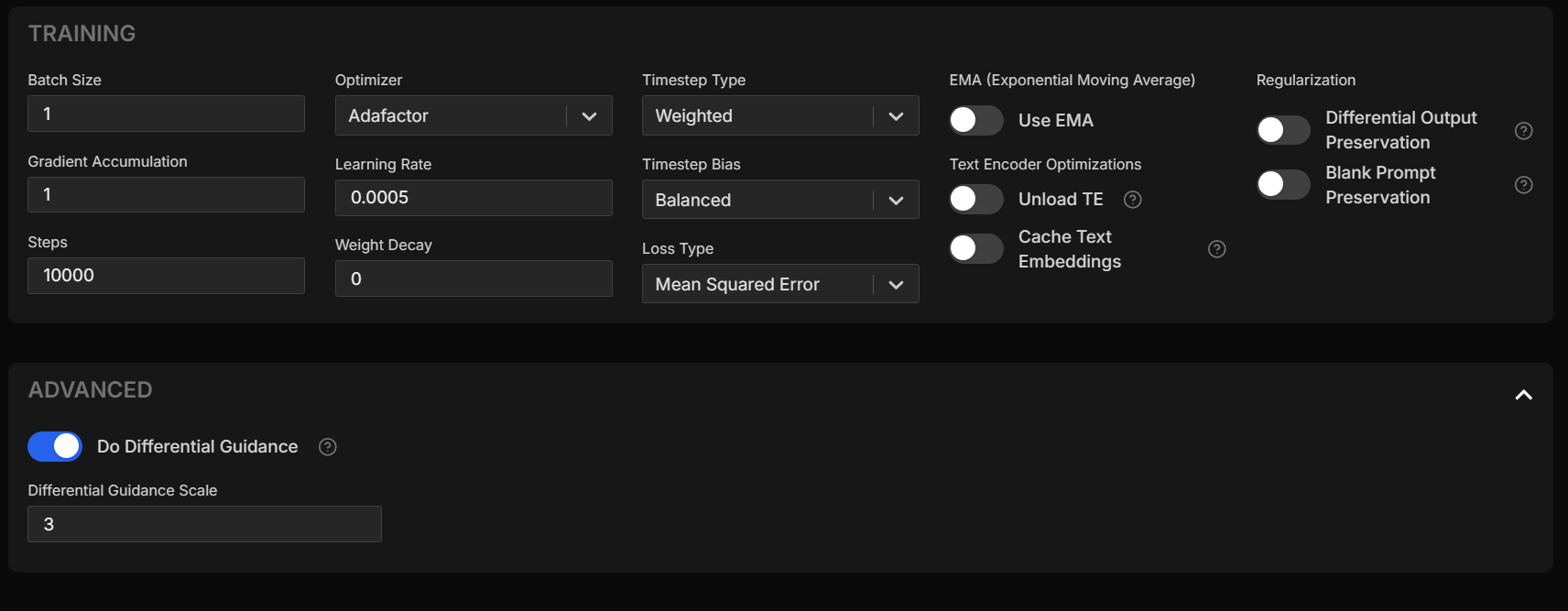The width and height of the screenshot is (1568, 611).
Task: Toggle the Use EMA switch
Action: pyautogui.click(x=976, y=120)
